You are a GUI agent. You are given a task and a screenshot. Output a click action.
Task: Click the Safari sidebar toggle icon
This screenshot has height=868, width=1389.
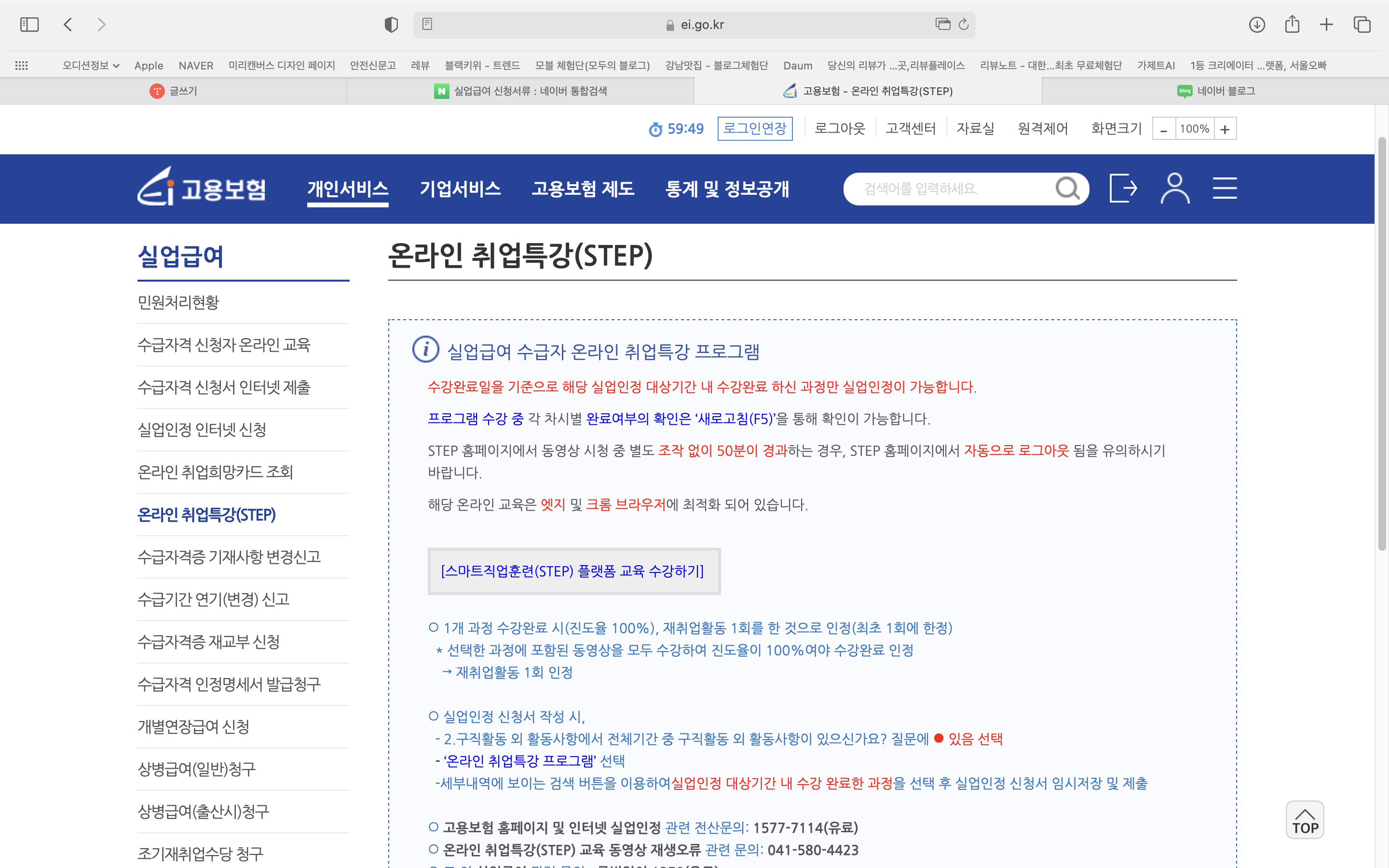[x=29, y=25]
